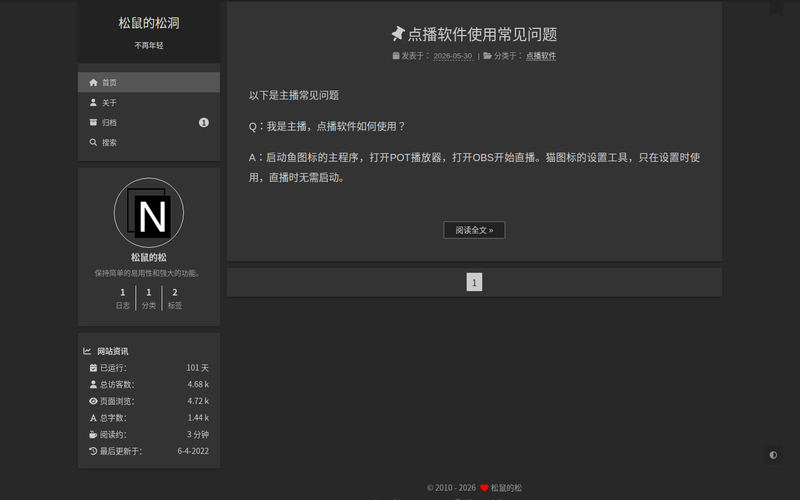This screenshot has height=500, width=800.
Task: Click the site subtitle 不再年轻
Action: tap(149, 45)
